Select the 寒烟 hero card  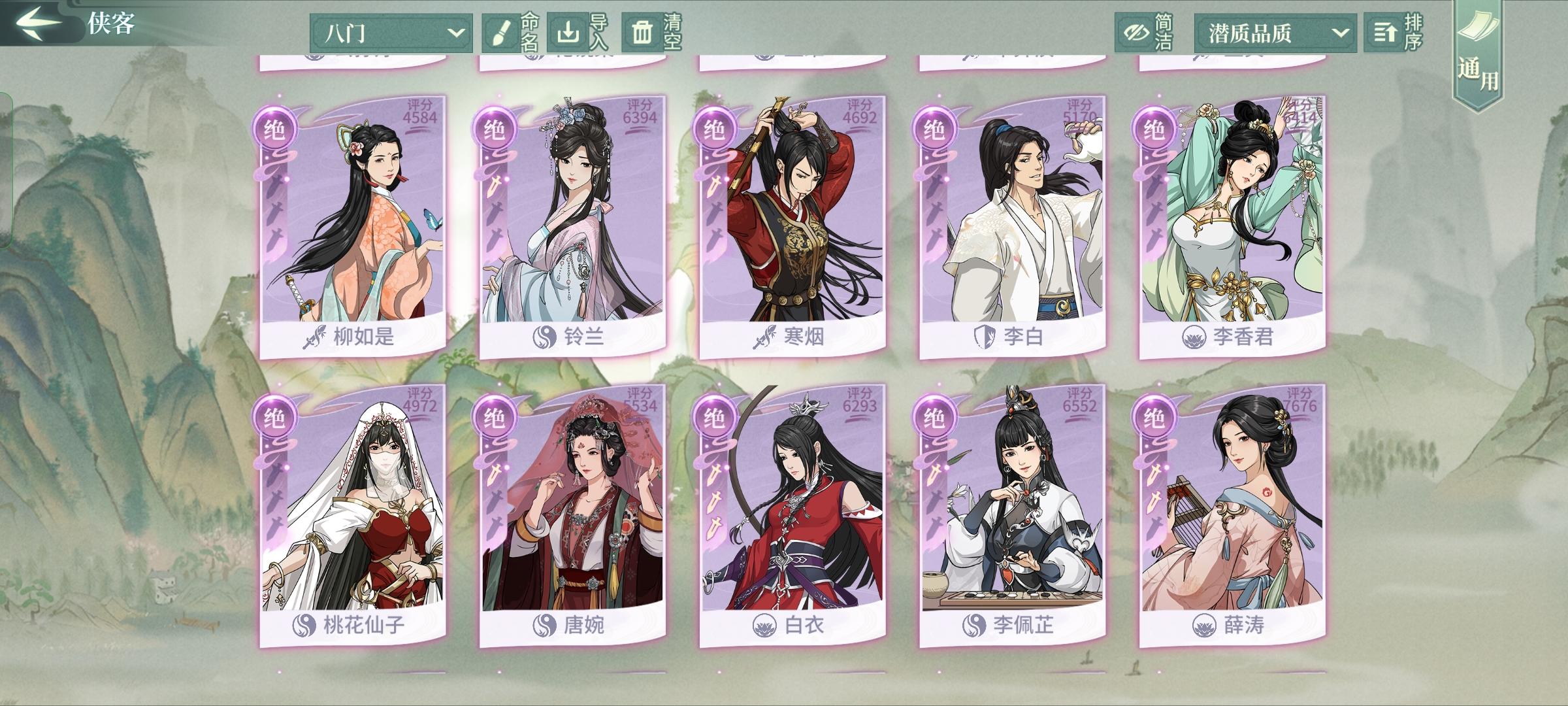pyautogui.click(x=792, y=227)
